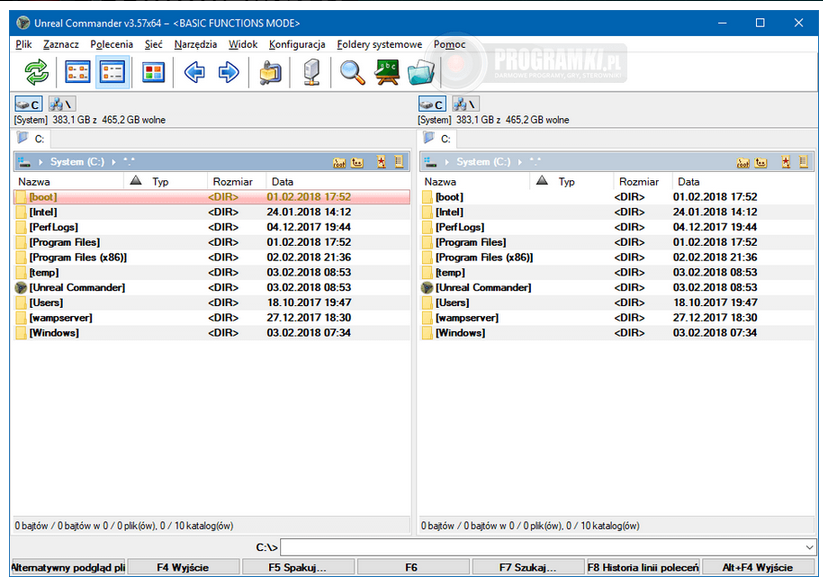This screenshot has width=823, height=582.
Task: Go to root folder icon in right path bar
Action: [743, 163]
